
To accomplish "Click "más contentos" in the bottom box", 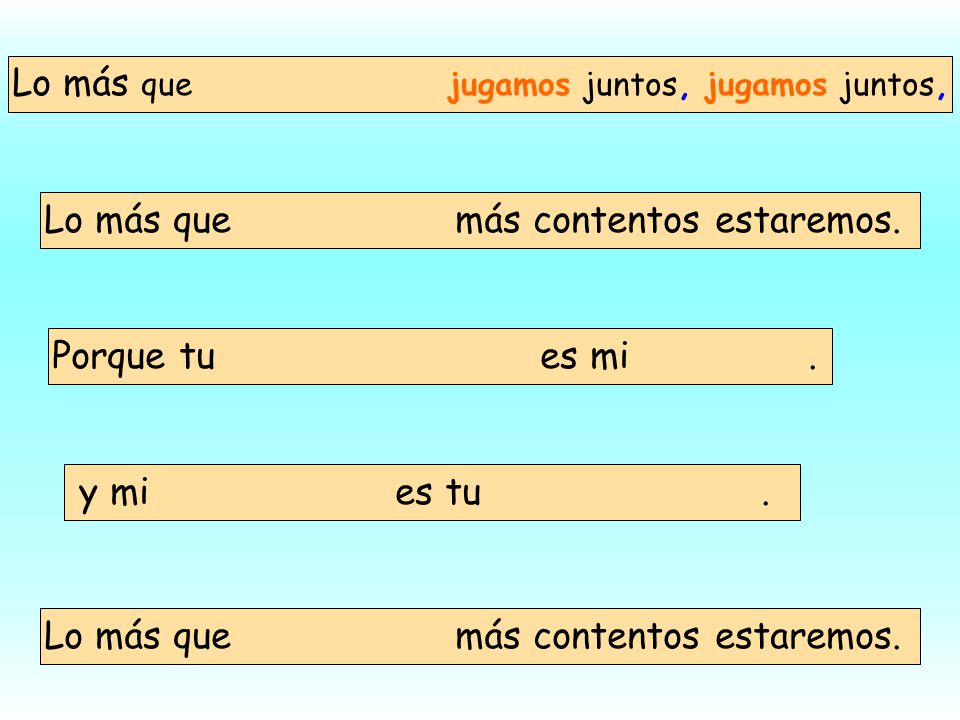I will click(x=577, y=636).
